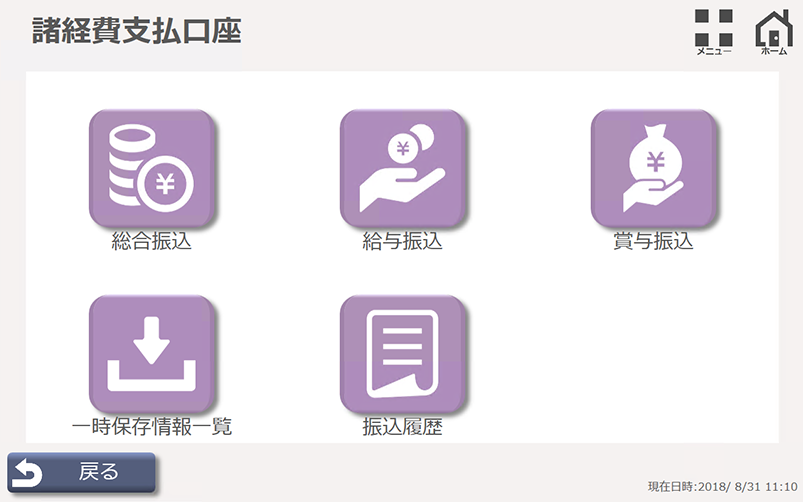The image size is (803, 502).
Task: View the 振込履歴 document icon
Action: click(x=402, y=355)
